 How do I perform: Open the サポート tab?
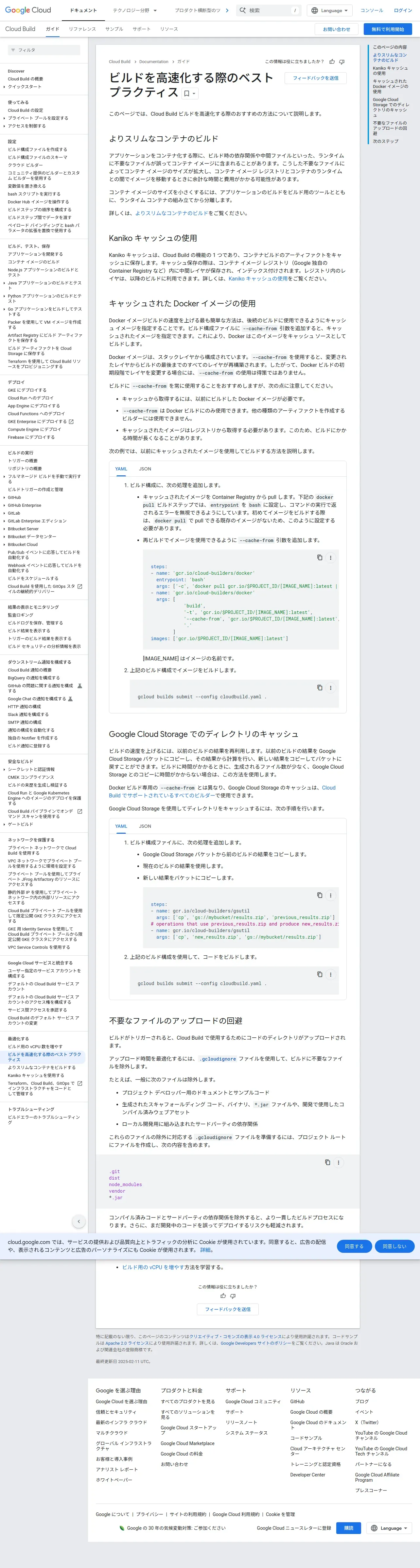141,29
